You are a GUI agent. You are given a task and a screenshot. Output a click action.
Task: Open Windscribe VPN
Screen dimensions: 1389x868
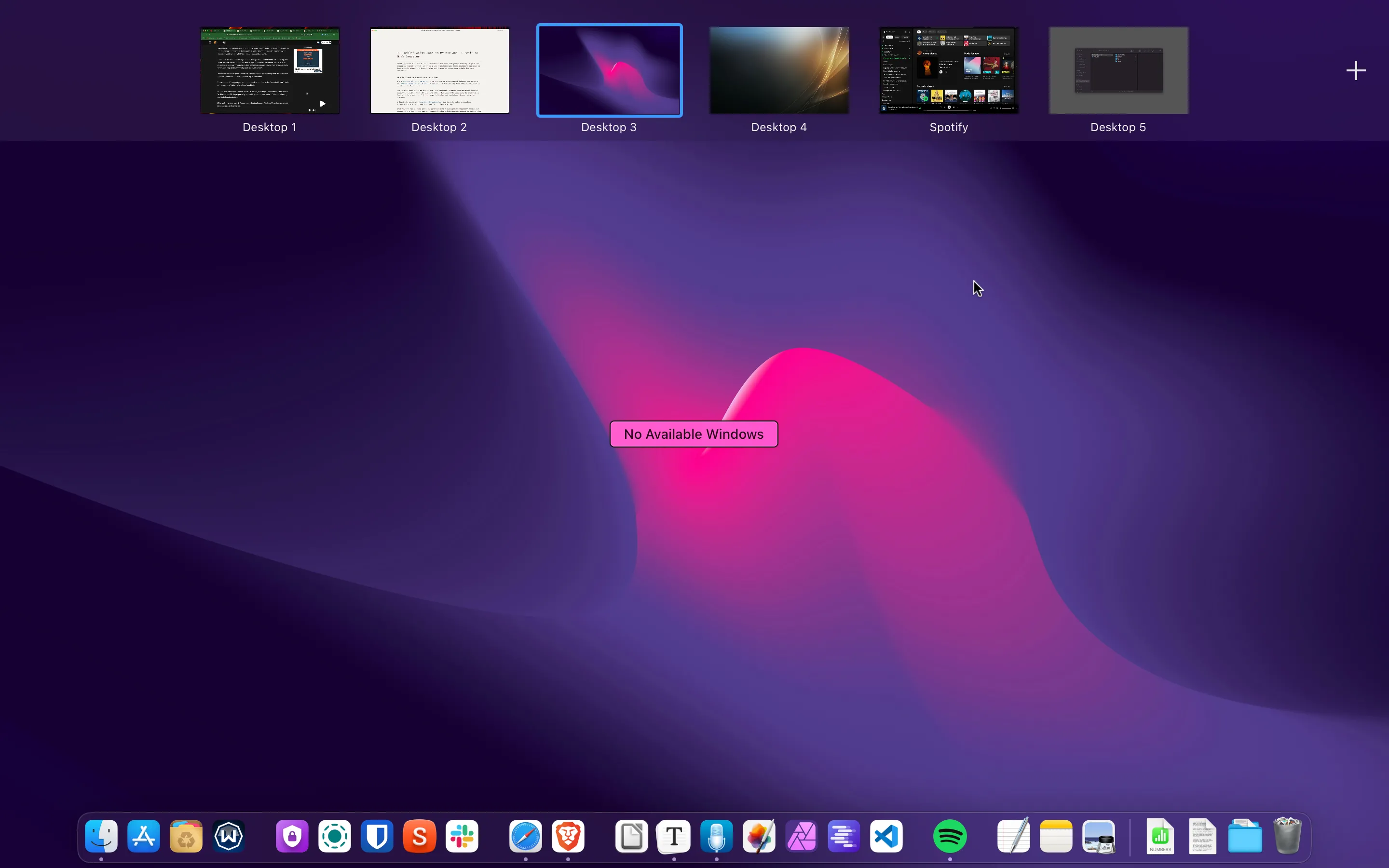pos(228,837)
